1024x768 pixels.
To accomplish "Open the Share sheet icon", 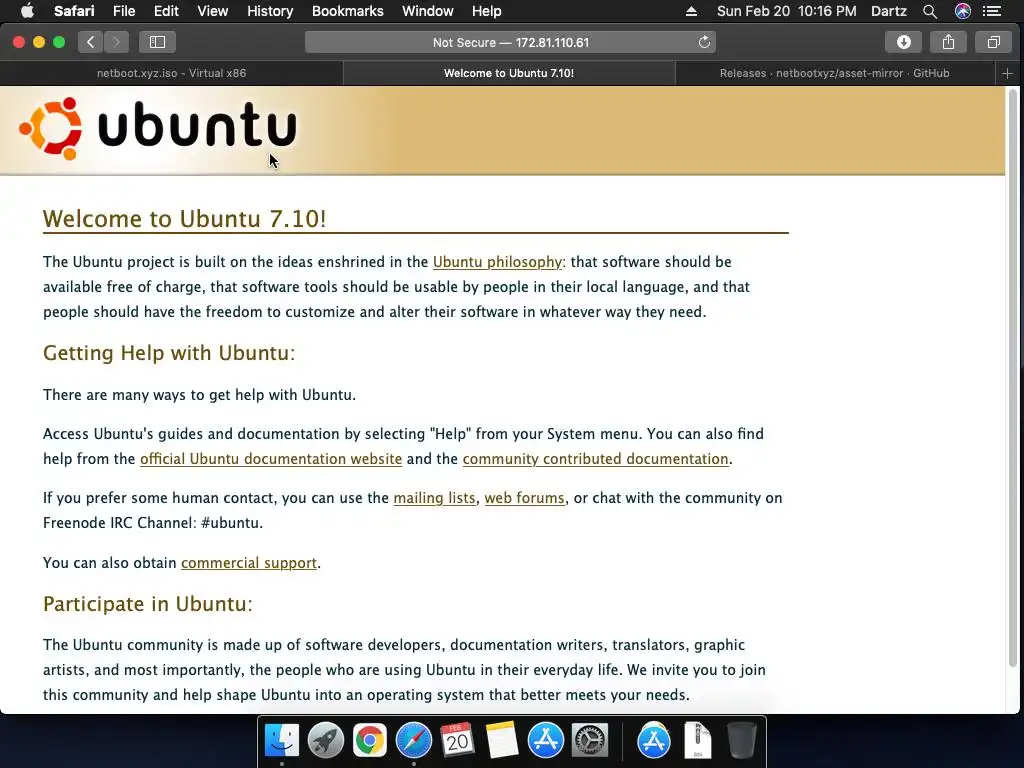I will point(948,42).
